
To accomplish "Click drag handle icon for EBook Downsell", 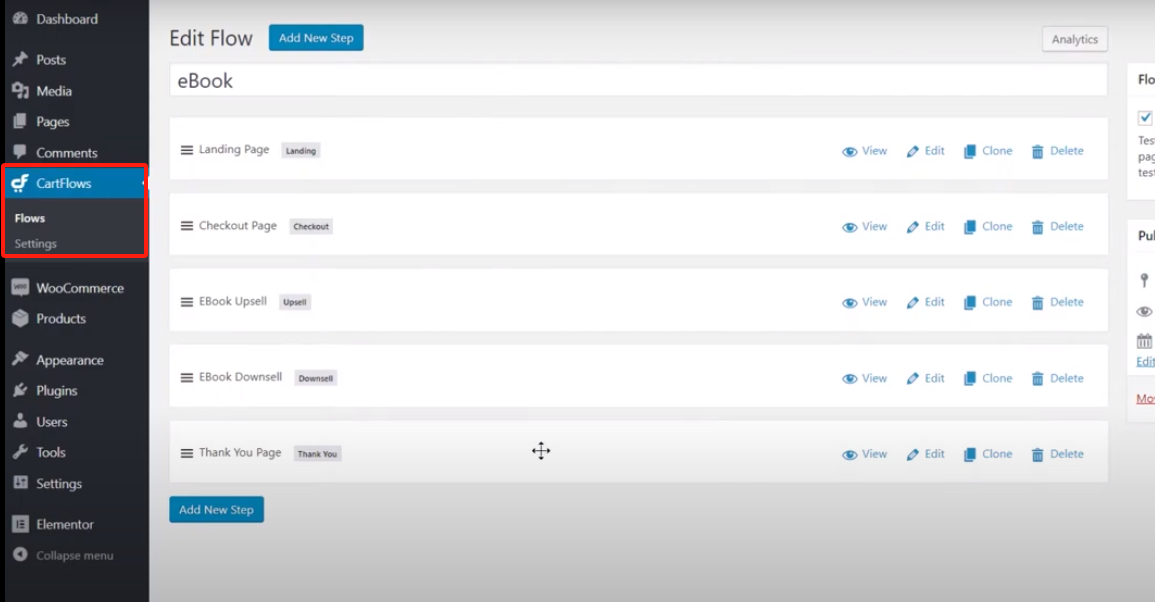I will tap(187, 377).
